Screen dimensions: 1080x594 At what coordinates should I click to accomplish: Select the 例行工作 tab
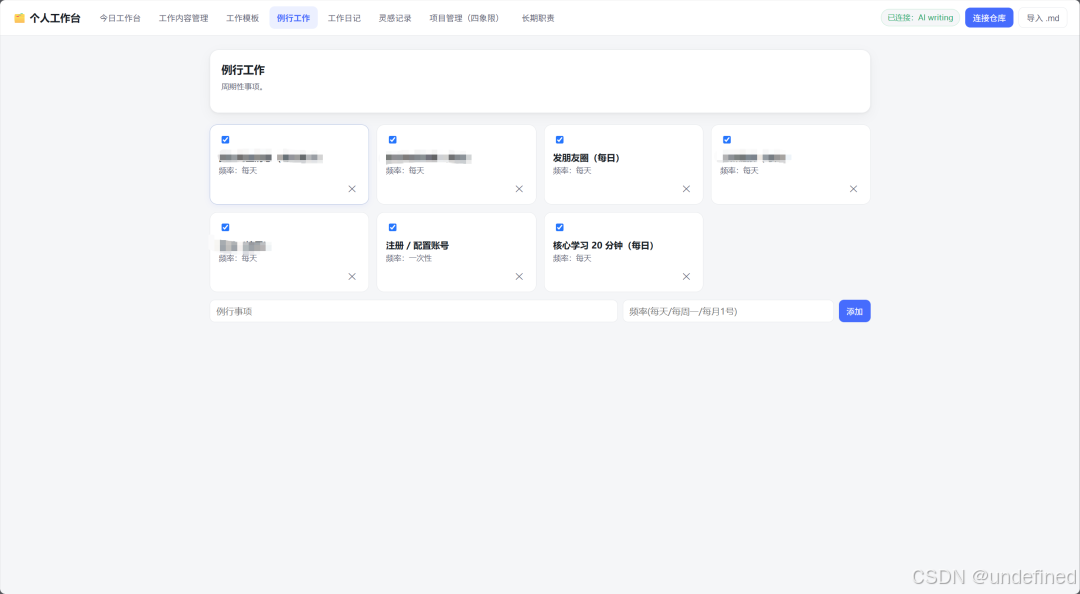(293, 18)
